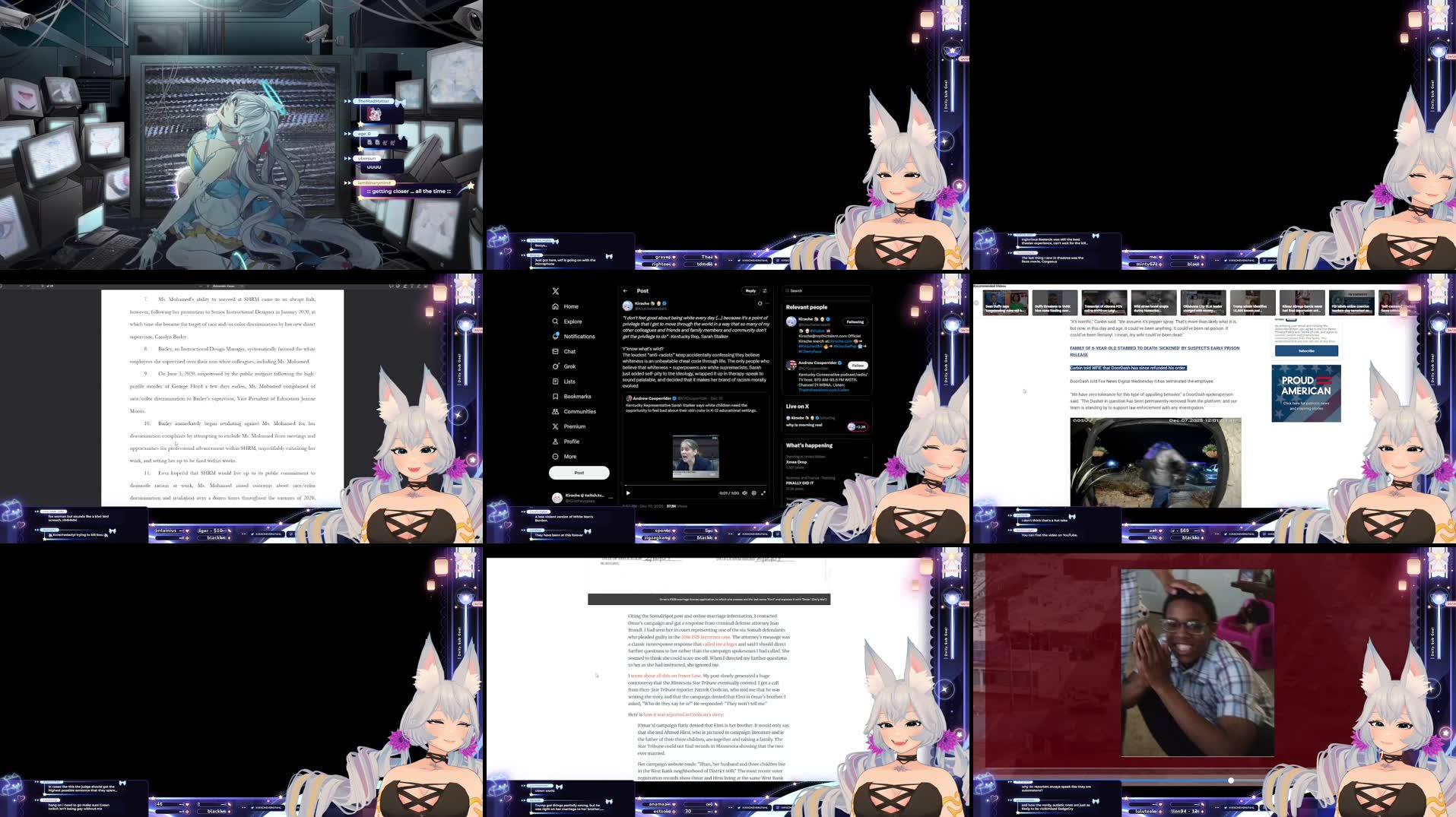Screen dimensions: 1456x817
Task: Click Follow for Andrew Cooperrider
Action: tap(858, 366)
